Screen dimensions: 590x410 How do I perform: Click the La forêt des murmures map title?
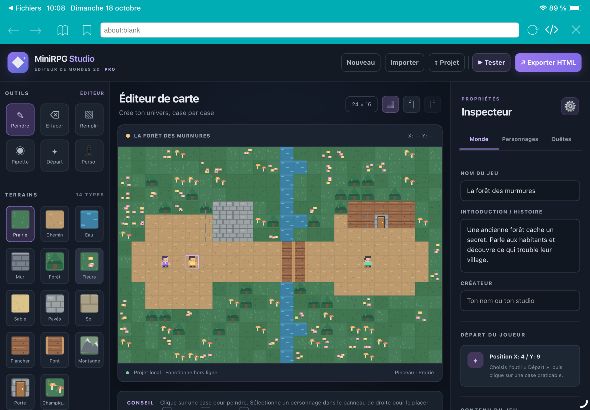[x=172, y=136]
